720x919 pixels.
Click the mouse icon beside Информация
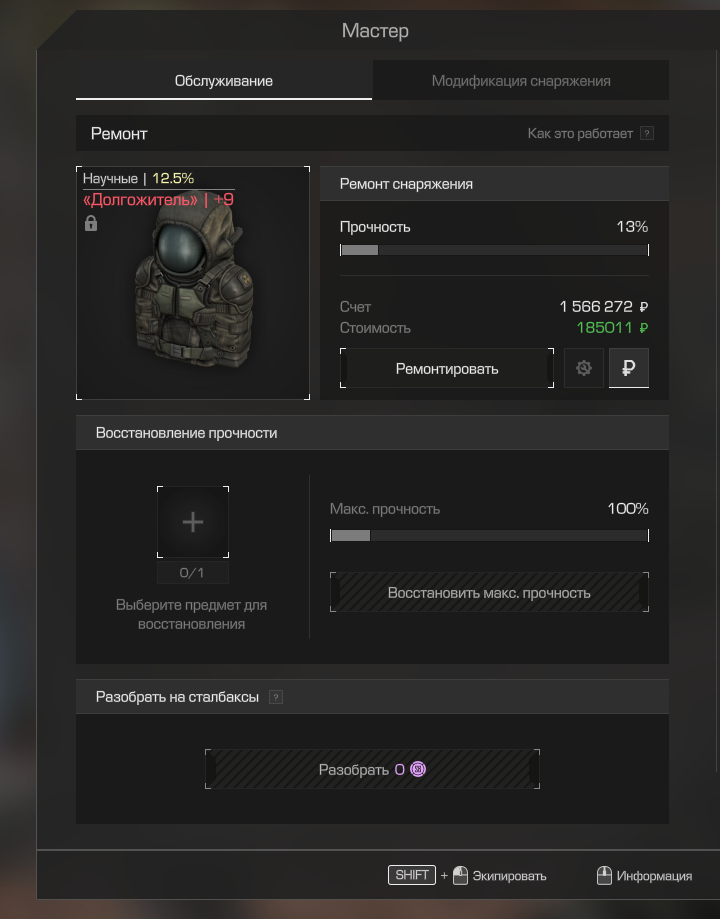pyautogui.click(x=604, y=876)
